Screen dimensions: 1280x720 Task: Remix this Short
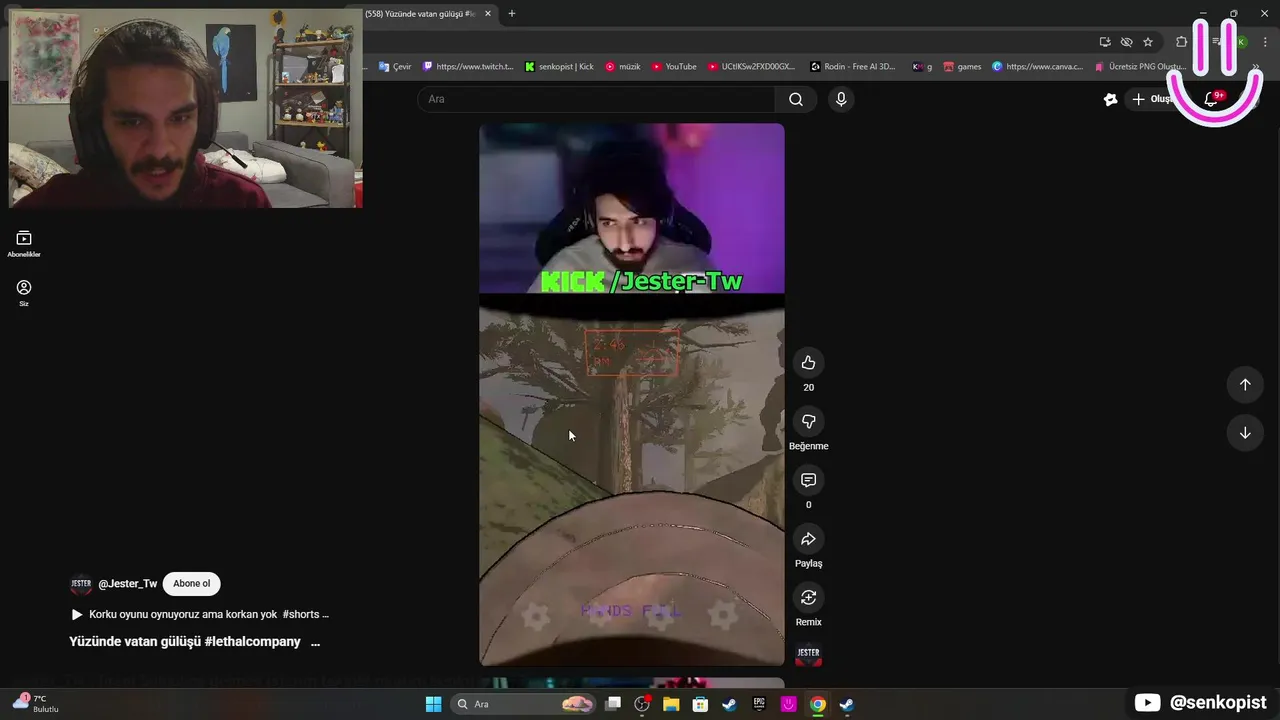point(808,598)
